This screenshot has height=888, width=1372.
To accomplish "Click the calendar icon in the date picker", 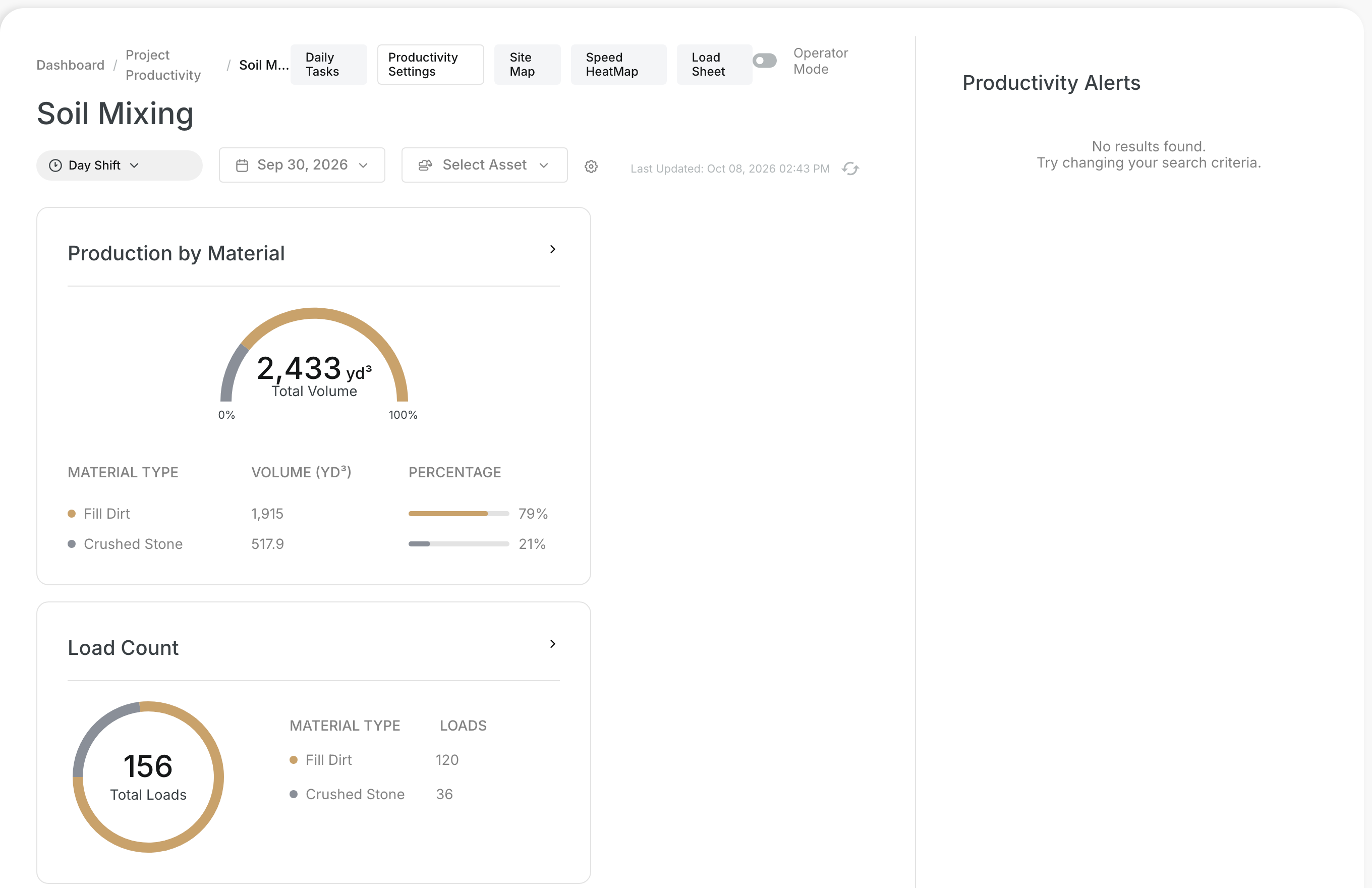I will [x=242, y=165].
